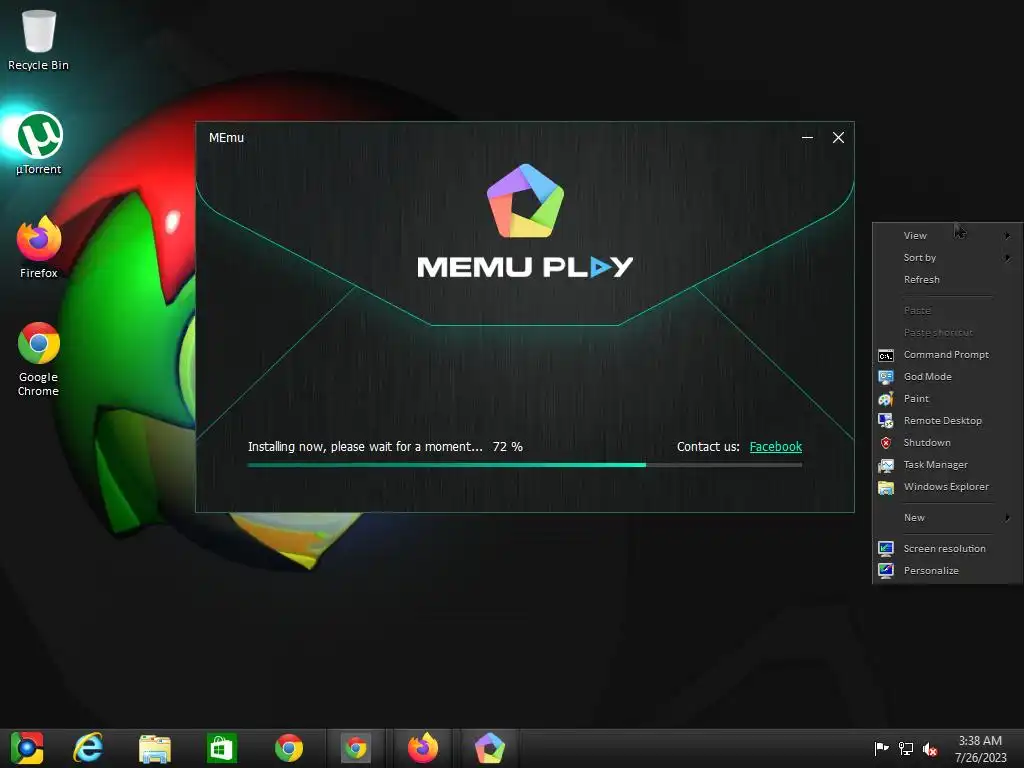
Task: Click the Windows Explorer folder menu icon
Action: coord(886,487)
